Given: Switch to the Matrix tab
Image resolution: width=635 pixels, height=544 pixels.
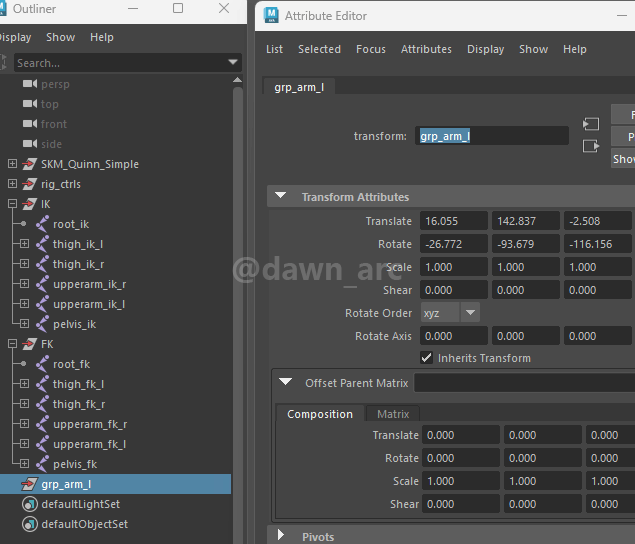Looking at the screenshot, I should pyautogui.click(x=392, y=414).
